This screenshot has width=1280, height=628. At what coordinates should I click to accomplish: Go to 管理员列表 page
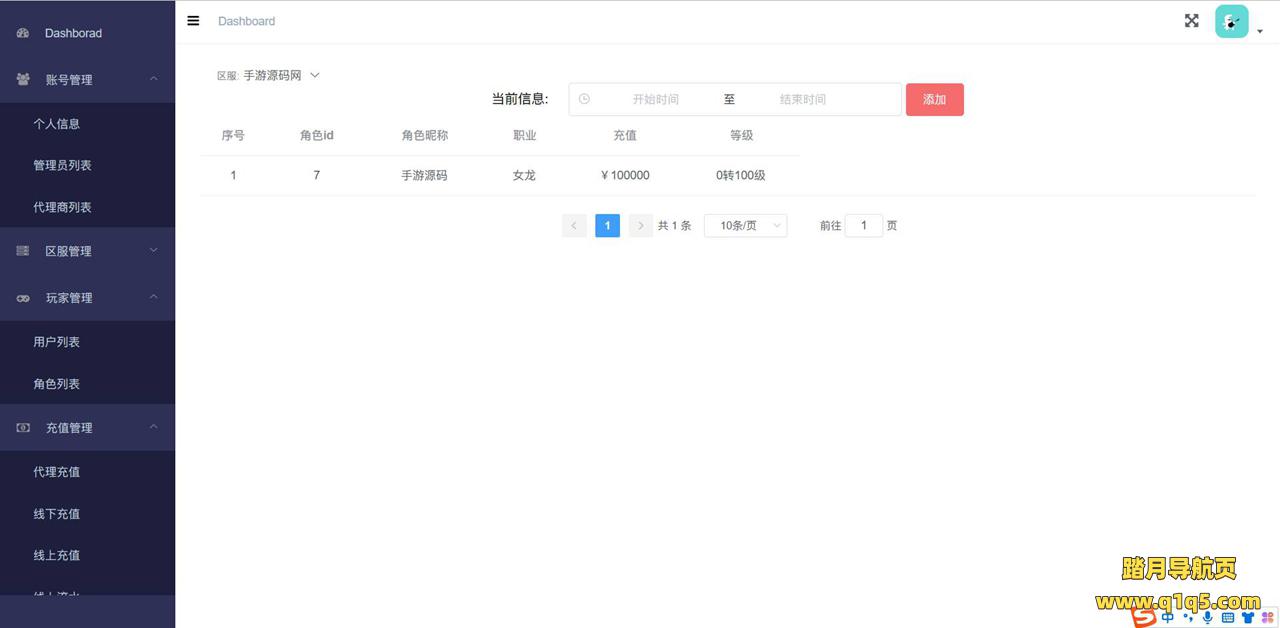[62, 165]
